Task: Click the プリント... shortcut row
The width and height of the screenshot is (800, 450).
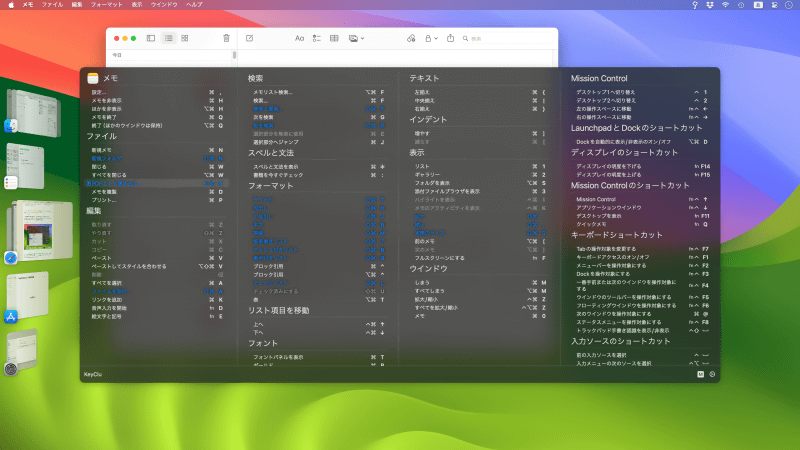Action: point(157,200)
